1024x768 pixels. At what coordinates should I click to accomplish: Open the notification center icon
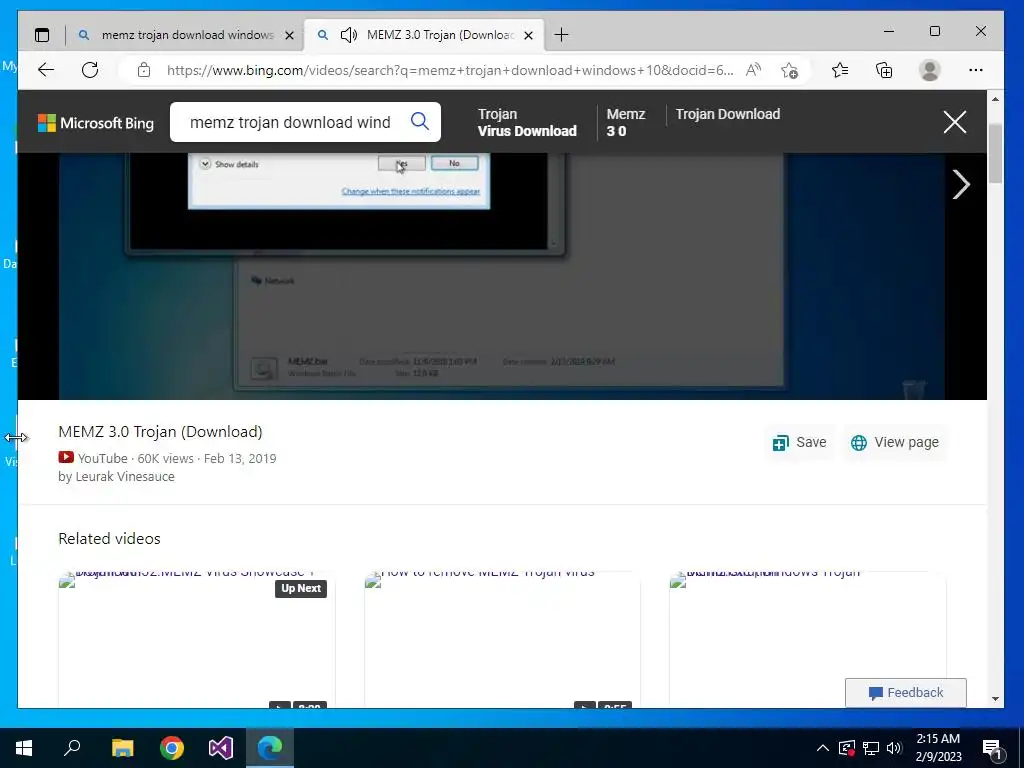click(993, 748)
